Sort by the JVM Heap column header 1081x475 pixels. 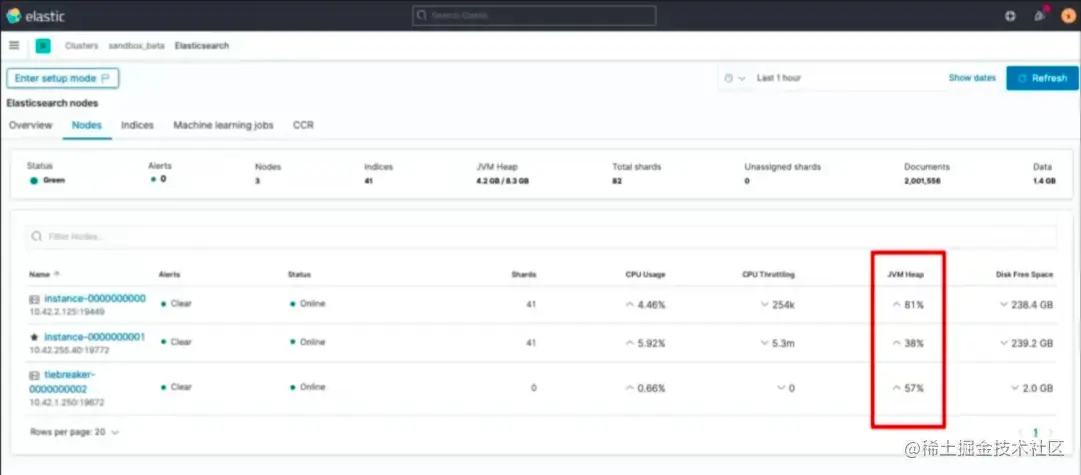[x=905, y=274]
